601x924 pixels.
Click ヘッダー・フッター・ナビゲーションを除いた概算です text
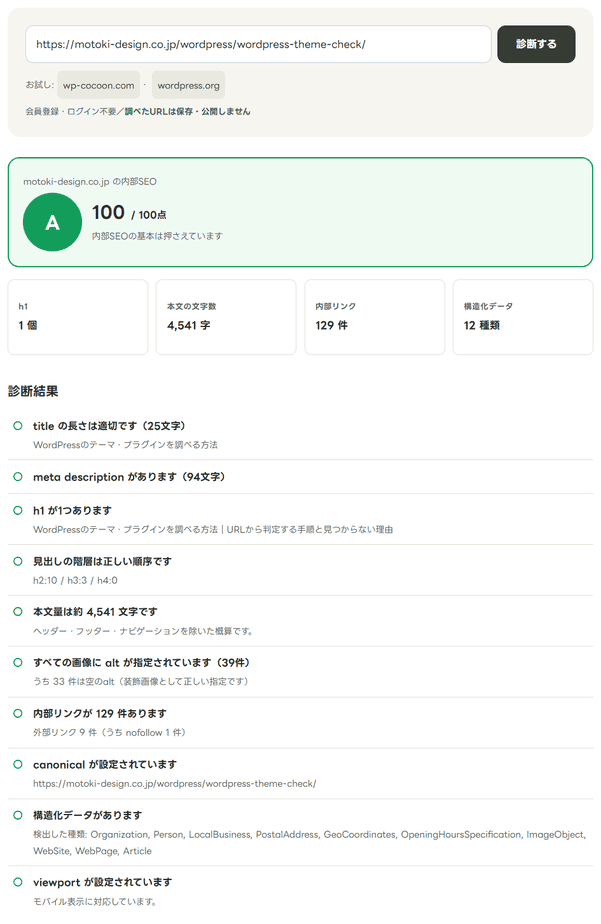(143, 631)
